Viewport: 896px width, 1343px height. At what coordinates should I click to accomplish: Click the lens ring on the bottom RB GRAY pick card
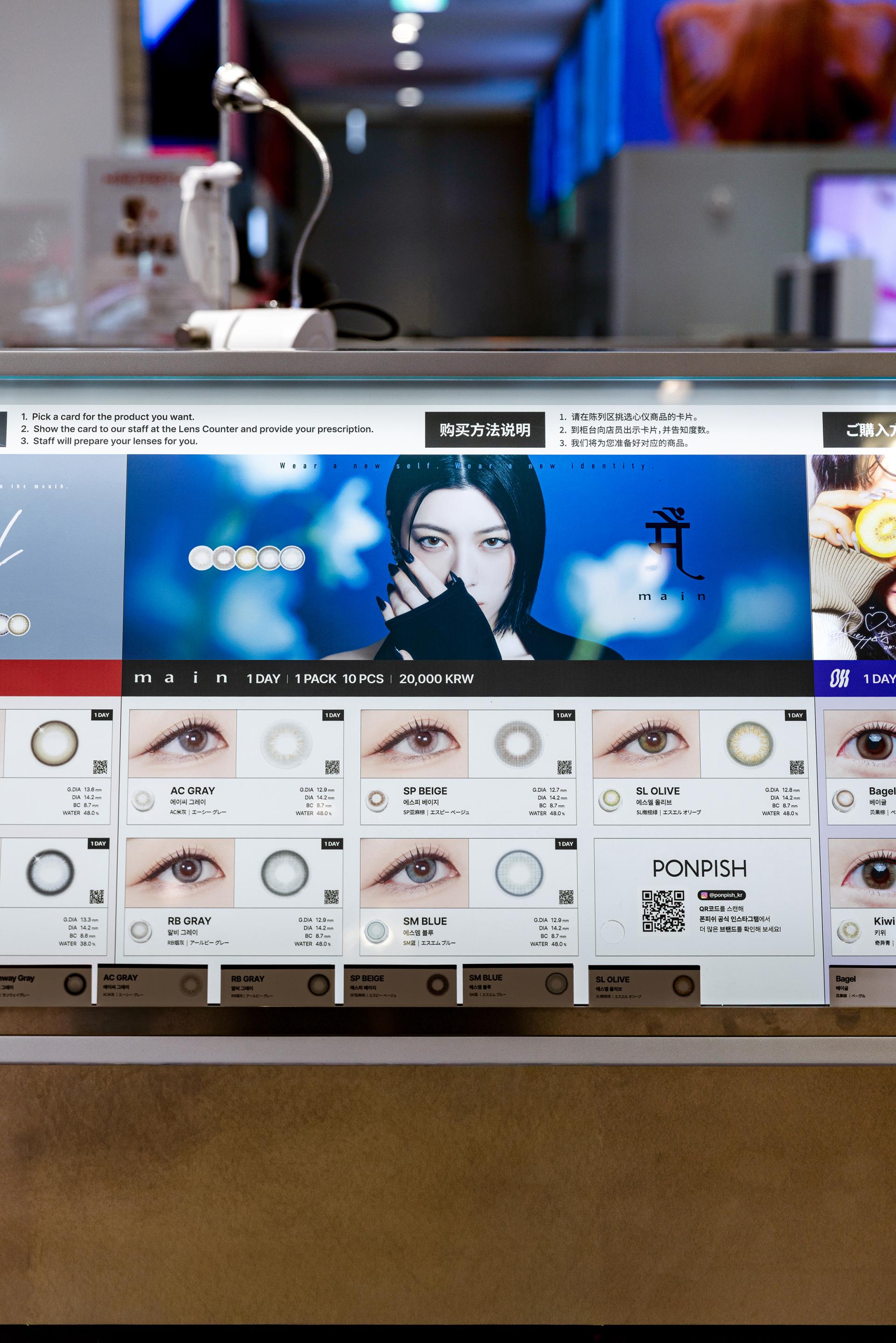pos(318,985)
